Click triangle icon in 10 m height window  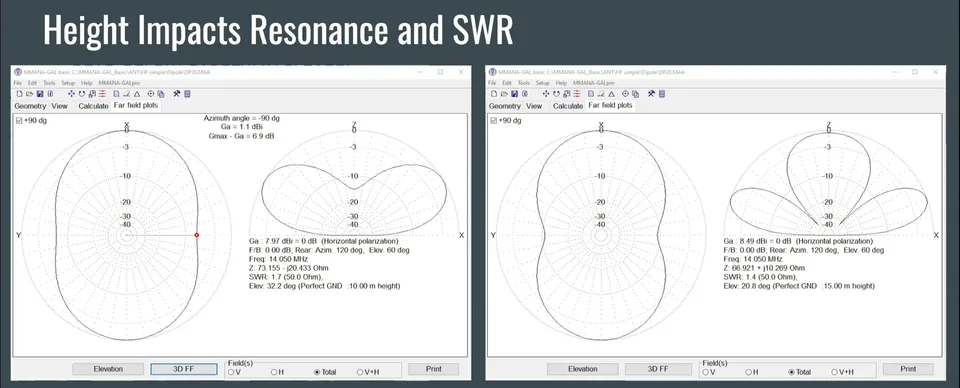(x=137, y=94)
